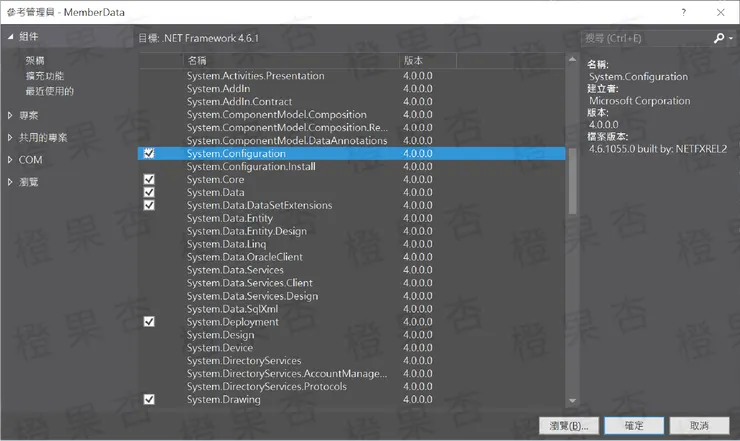Select System.ComponentModel.Composition.Re... row
The width and height of the screenshot is (740, 441).
tap(352, 127)
